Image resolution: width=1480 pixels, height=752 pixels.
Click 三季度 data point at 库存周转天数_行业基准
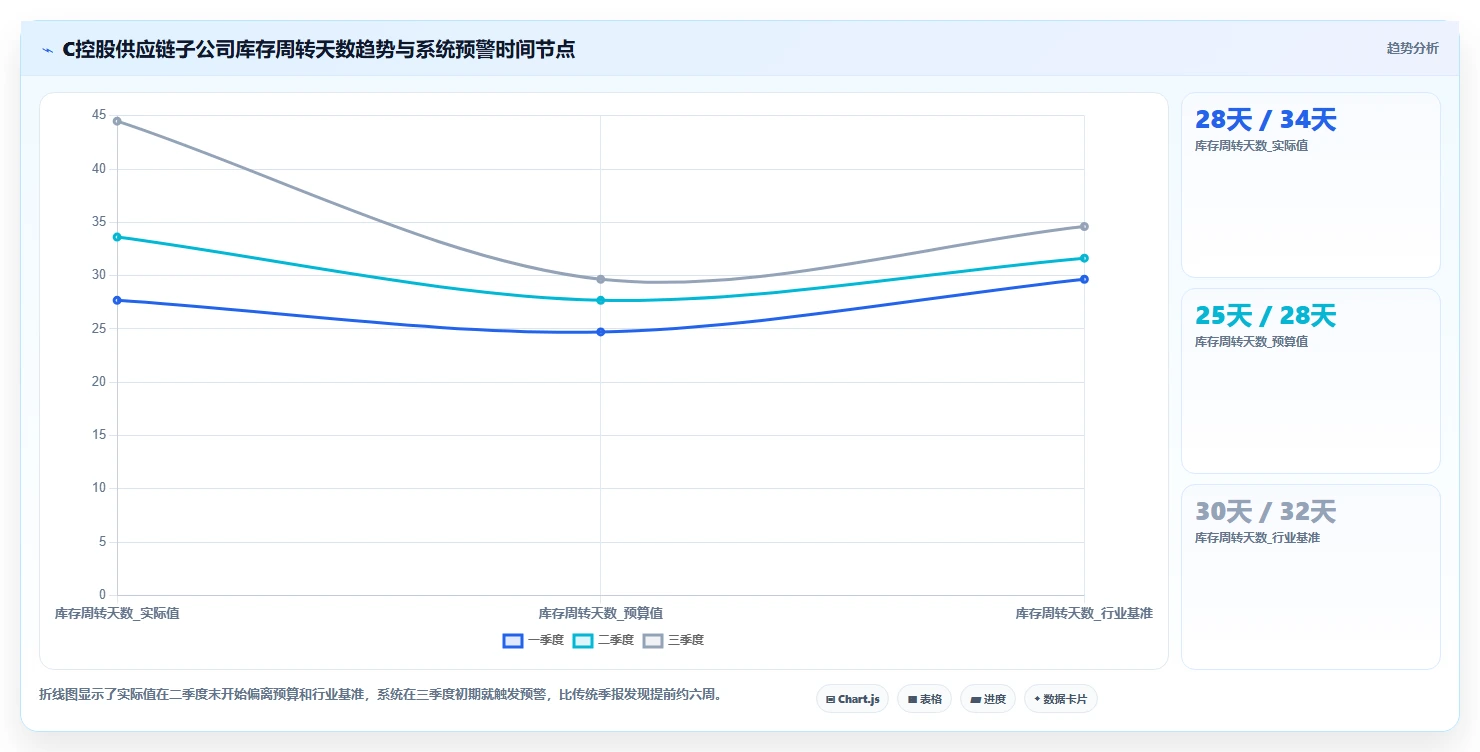tap(1084, 226)
